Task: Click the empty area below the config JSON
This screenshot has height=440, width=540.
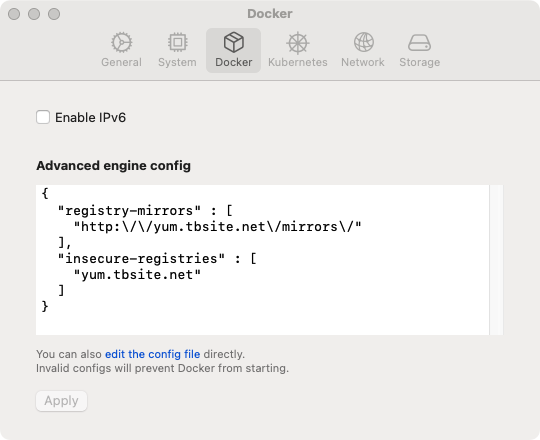Action: (262, 324)
